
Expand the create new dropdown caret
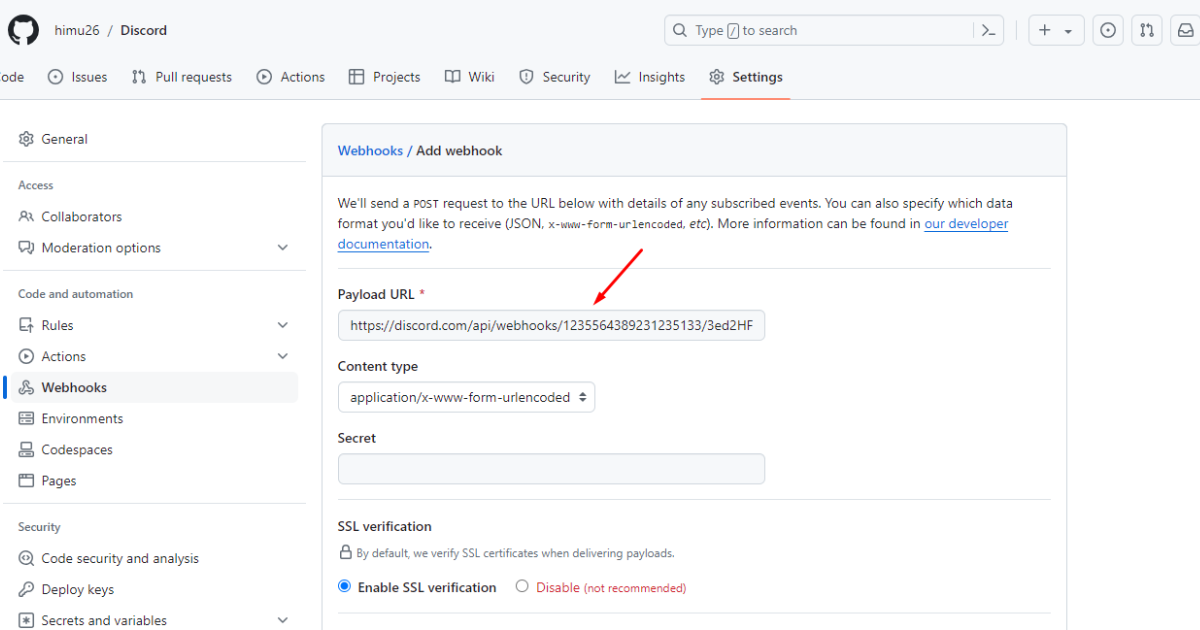pyautogui.click(x=1068, y=31)
